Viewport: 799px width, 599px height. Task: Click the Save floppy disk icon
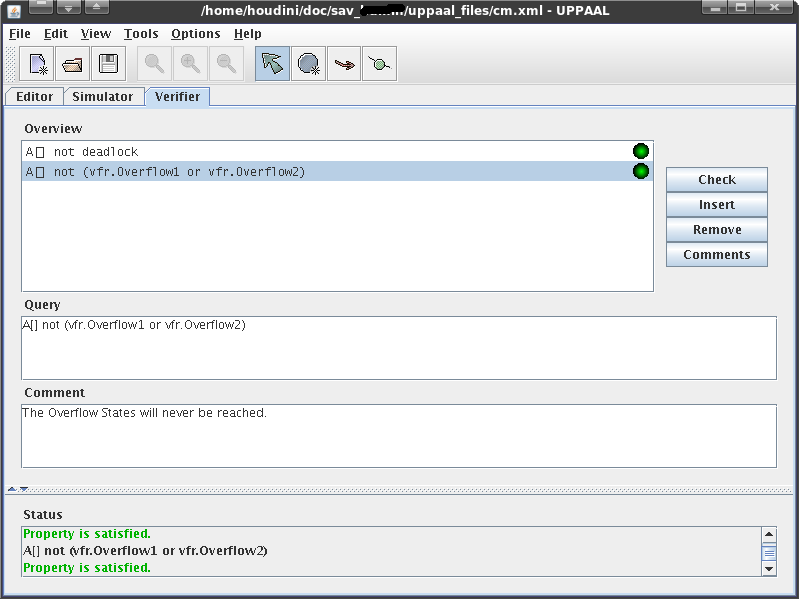(x=108, y=64)
